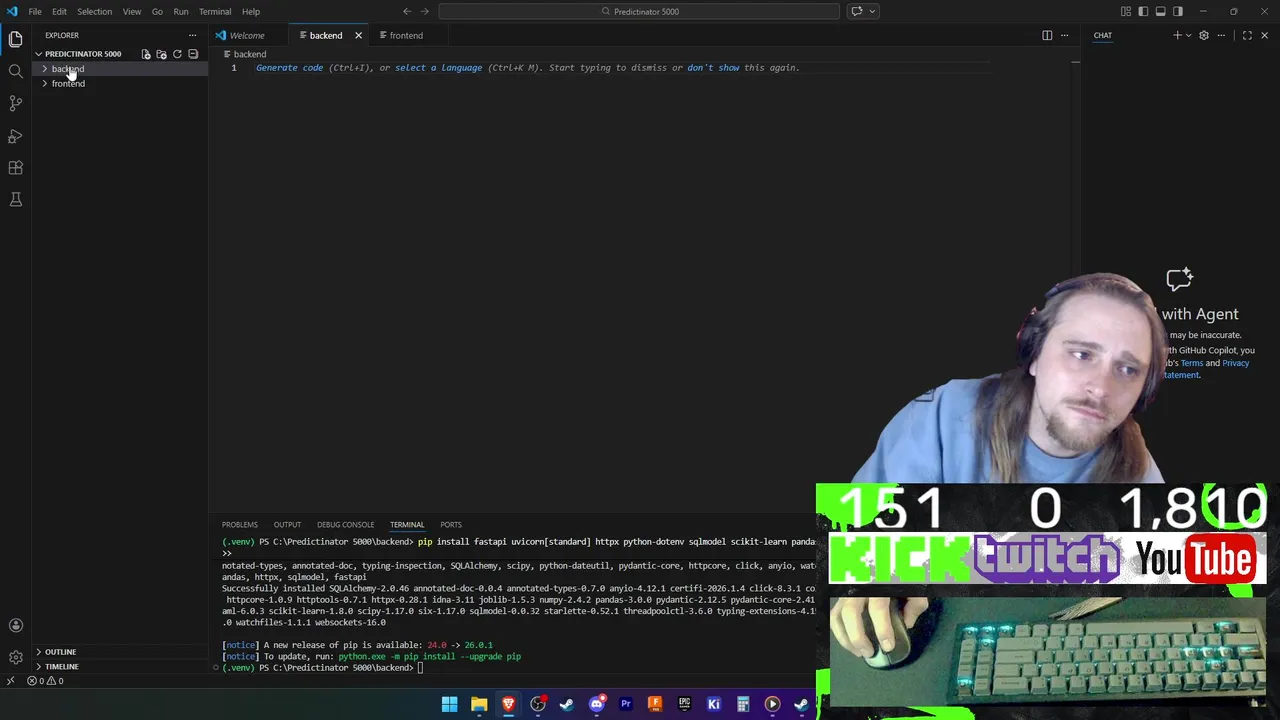Open the Help menu

251,11
